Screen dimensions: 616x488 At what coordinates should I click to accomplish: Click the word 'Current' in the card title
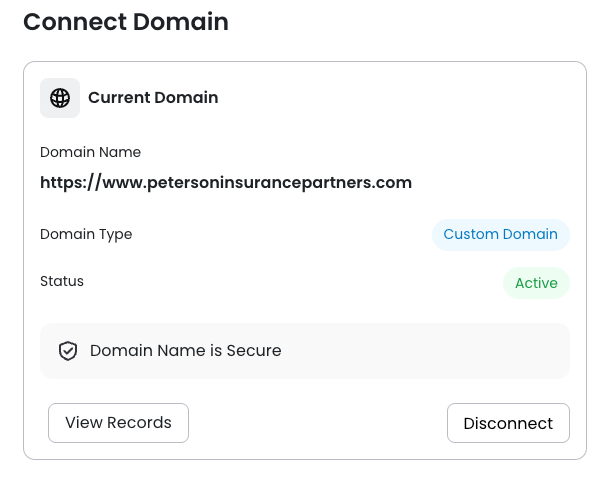click(x=119, y=98)
